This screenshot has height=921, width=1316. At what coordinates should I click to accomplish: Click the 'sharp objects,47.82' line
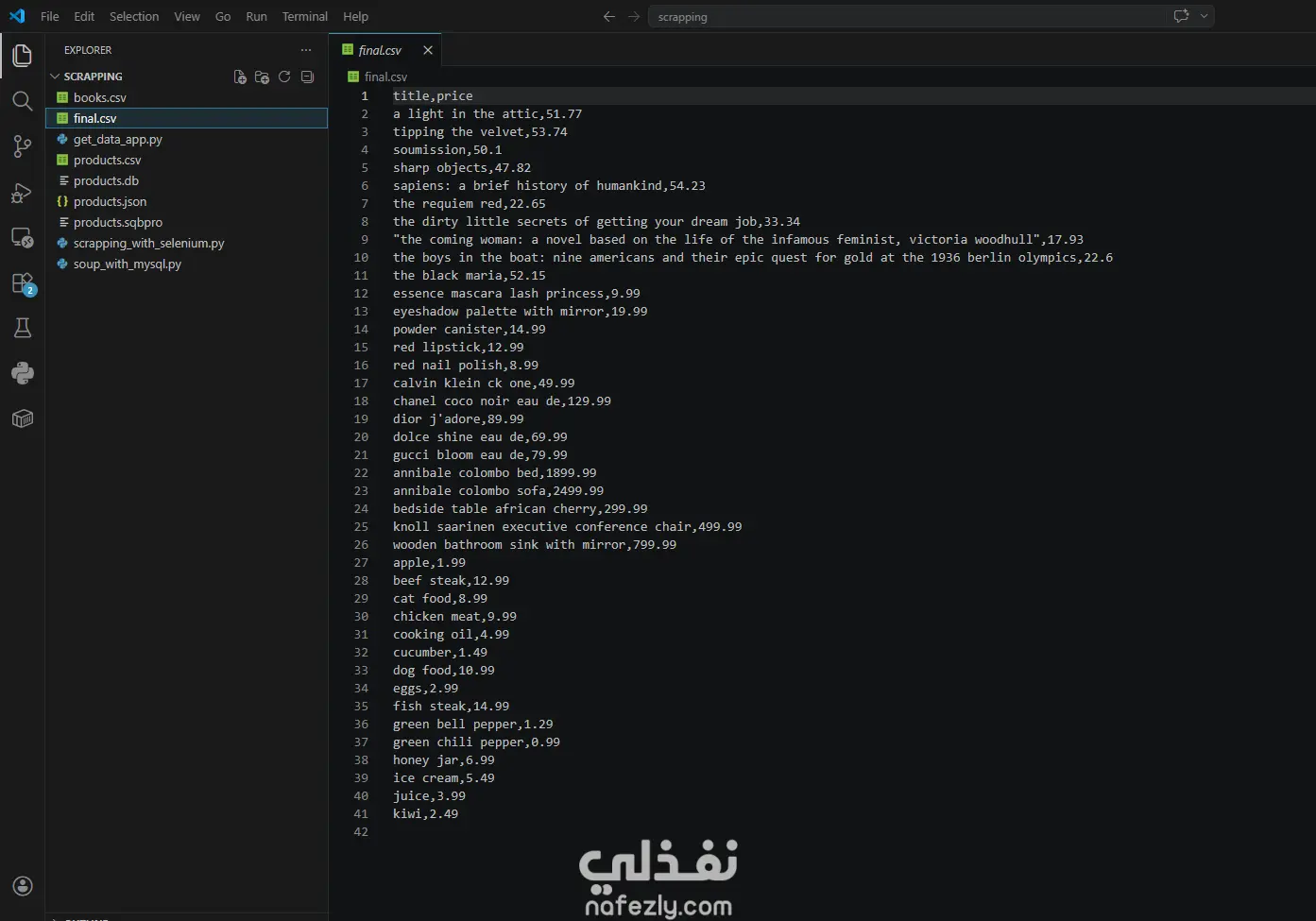pos(462,167)
